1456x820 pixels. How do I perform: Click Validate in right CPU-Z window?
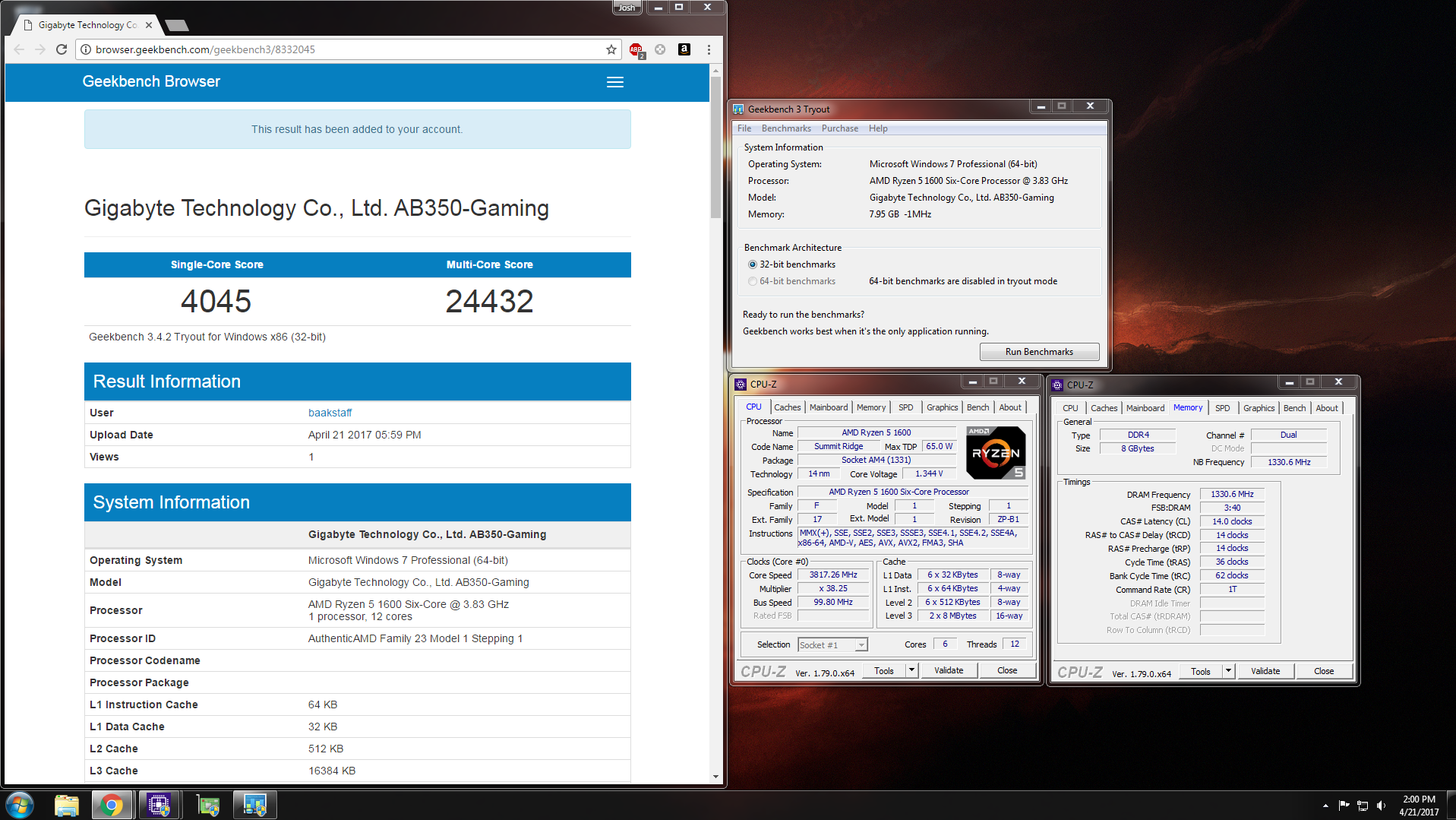[1265, 671]
